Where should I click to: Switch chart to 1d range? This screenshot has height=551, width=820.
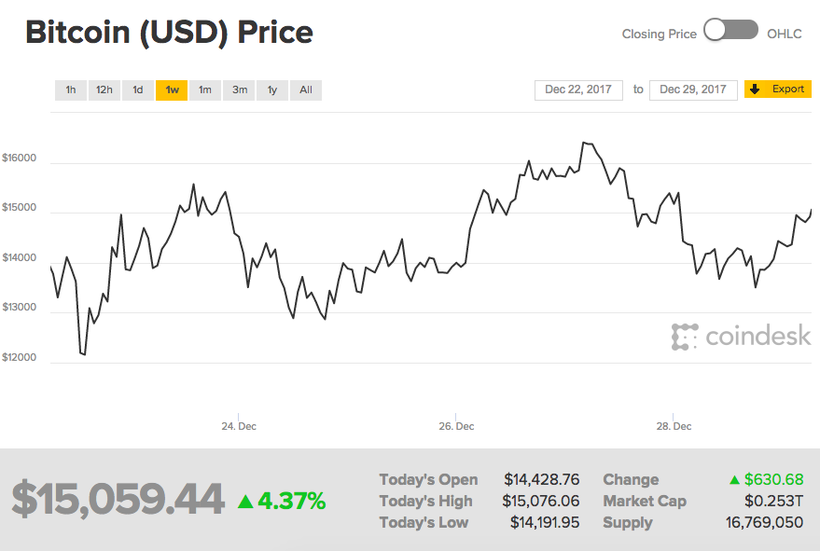tap(138, 90)
